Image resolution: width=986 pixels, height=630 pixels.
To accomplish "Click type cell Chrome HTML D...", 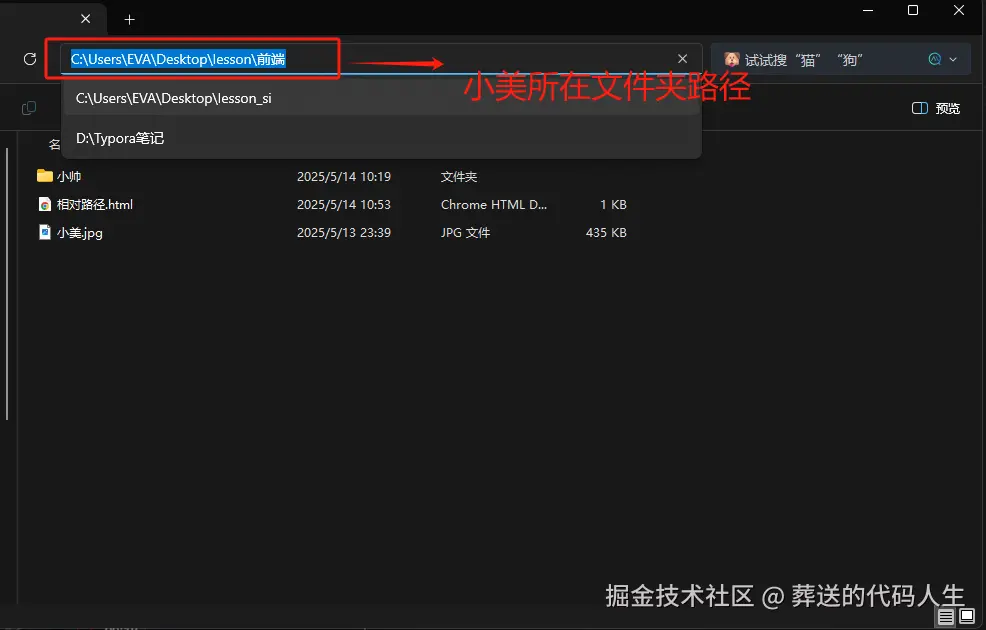I will 494,204.
